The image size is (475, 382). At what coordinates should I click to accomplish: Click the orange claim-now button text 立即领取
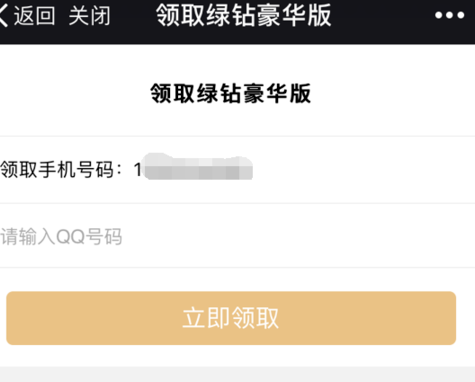coord(231,318)
